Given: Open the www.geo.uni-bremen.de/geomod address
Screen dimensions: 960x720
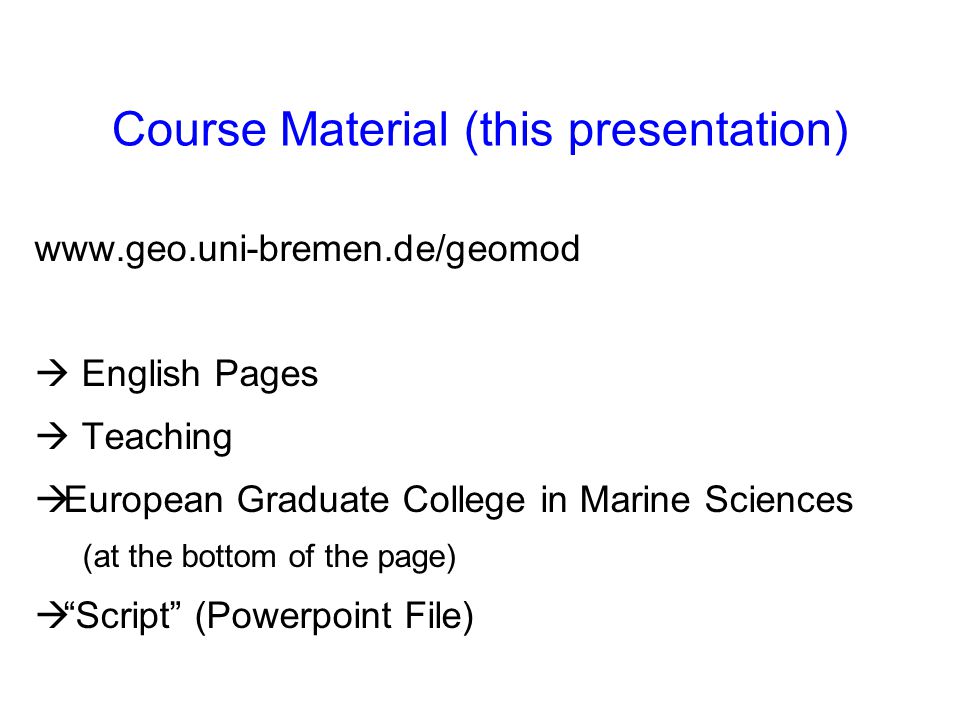Looking at the screenshot, I should point(307,250).
